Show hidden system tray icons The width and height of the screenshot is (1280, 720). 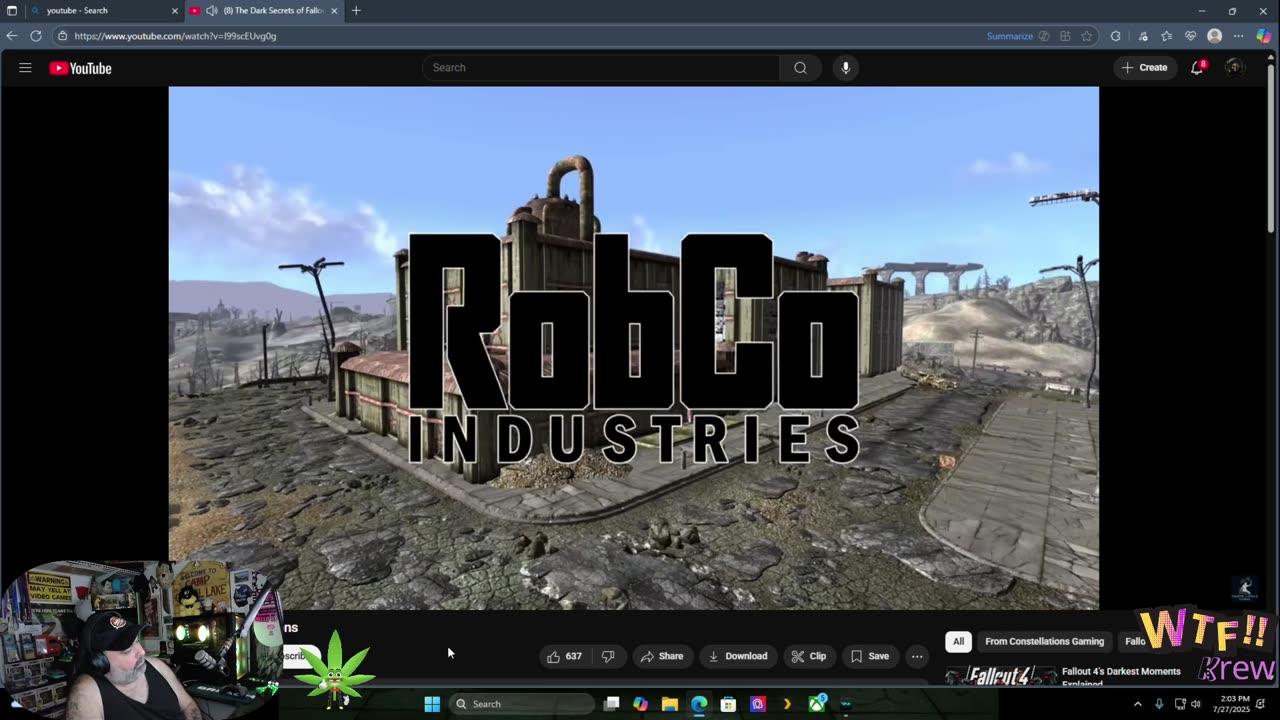(1138, 704)
